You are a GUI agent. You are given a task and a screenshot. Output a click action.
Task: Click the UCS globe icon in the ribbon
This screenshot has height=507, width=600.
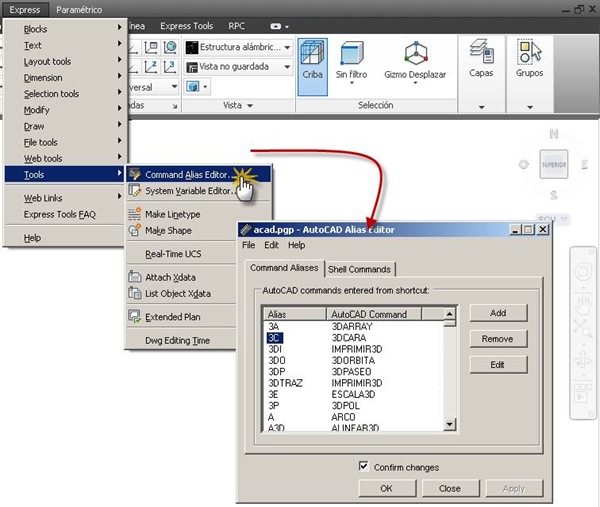pos(170,47)
